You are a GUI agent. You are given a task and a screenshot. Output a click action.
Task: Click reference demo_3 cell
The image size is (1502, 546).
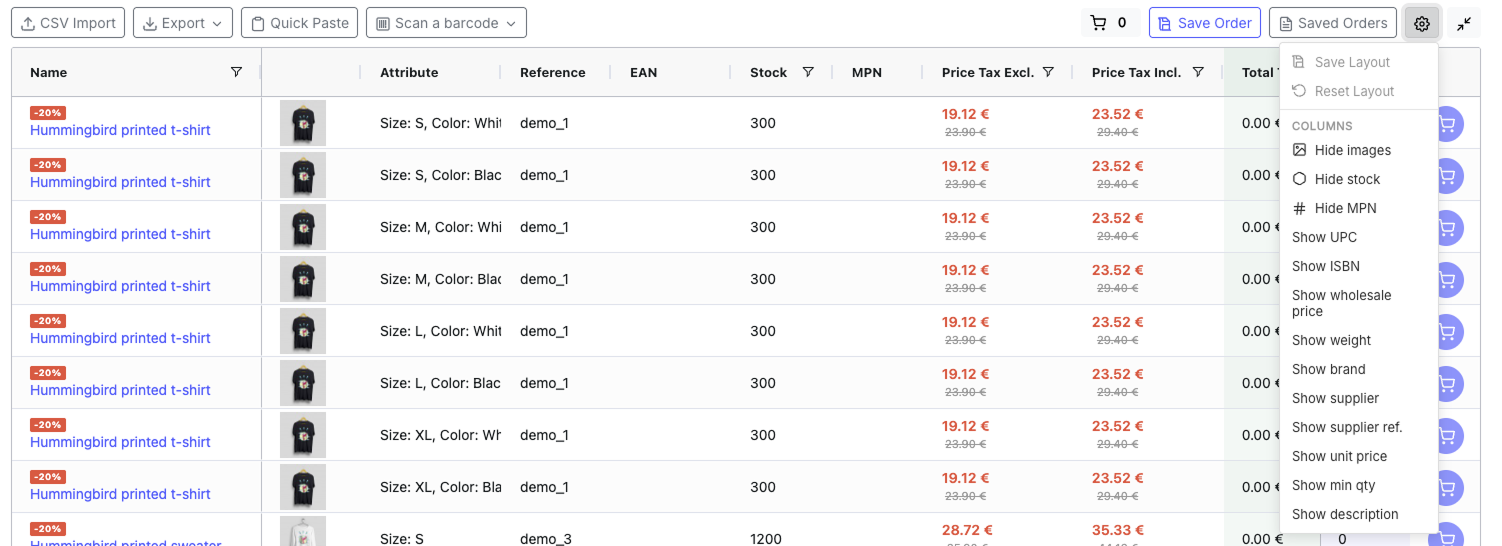(x=546, y=538)
